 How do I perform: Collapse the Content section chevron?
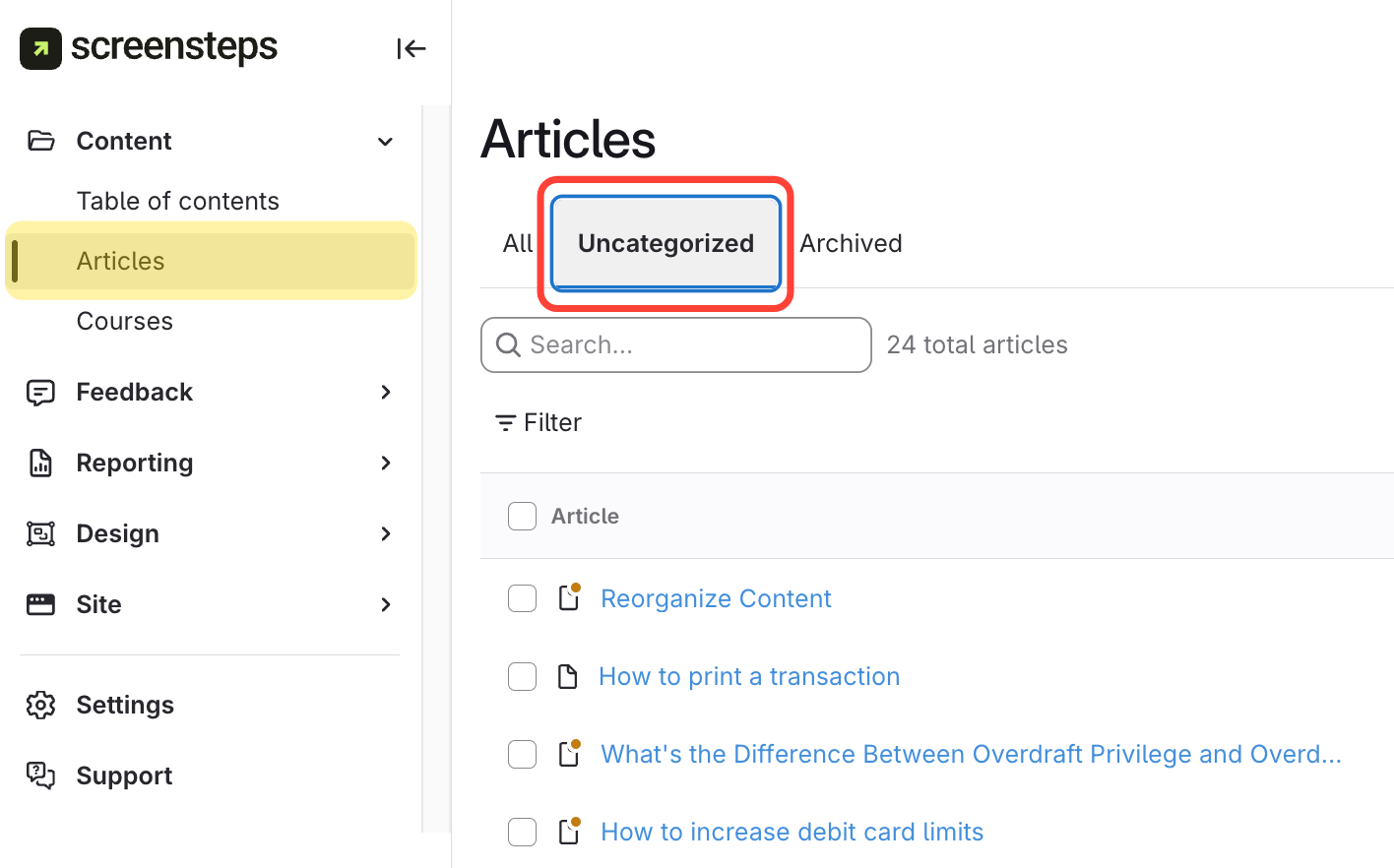pyautogui.click(x=385, y=142)
